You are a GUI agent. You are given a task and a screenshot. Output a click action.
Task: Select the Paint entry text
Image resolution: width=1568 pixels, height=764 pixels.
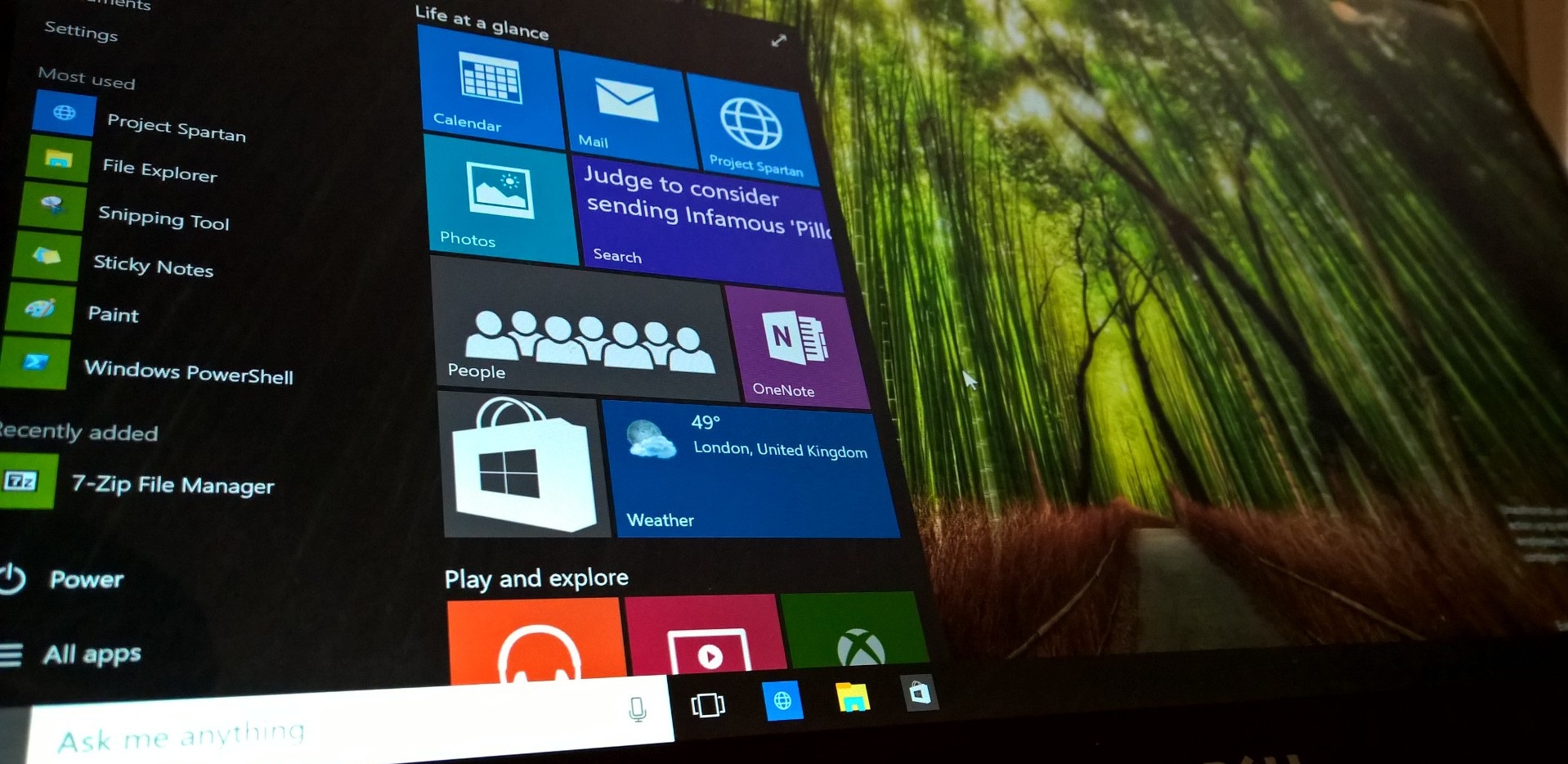[x=113, y=314]
